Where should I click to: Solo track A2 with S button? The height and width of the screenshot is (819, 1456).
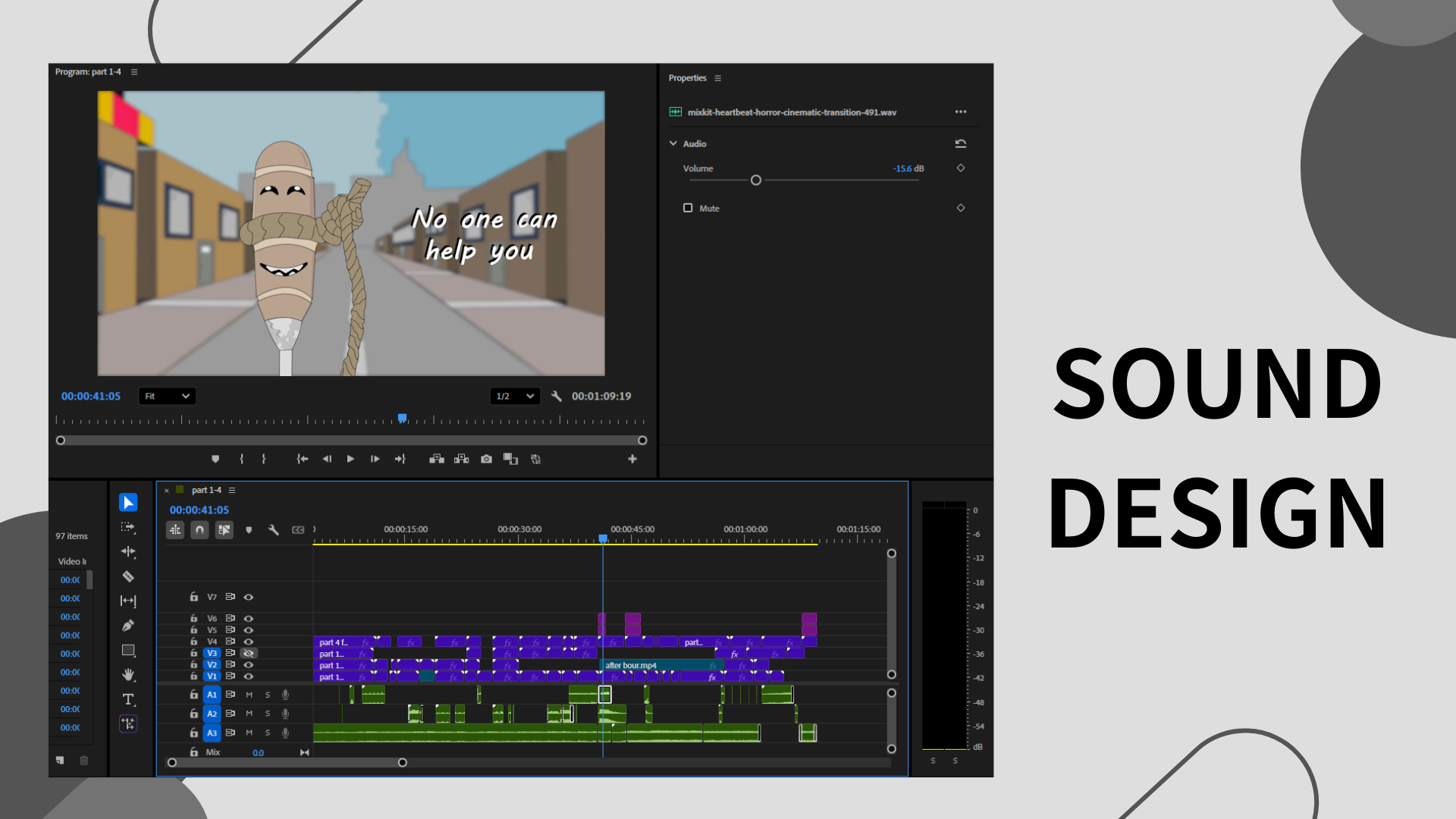[x=268, y=714]
